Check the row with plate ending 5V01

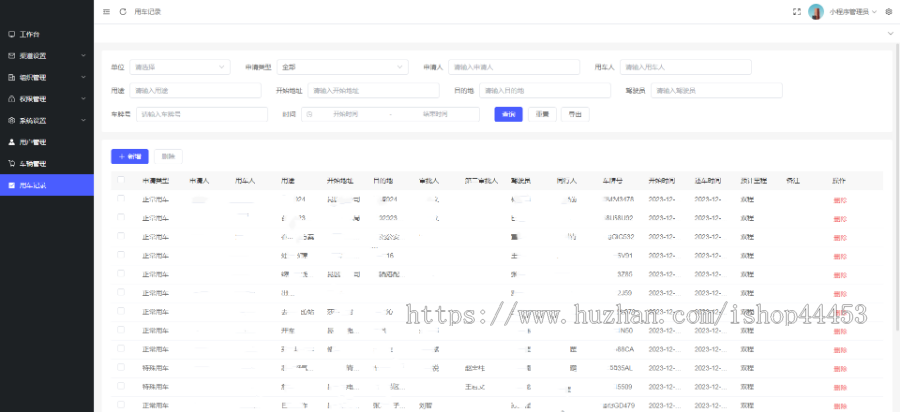click(x=121, y=255)
